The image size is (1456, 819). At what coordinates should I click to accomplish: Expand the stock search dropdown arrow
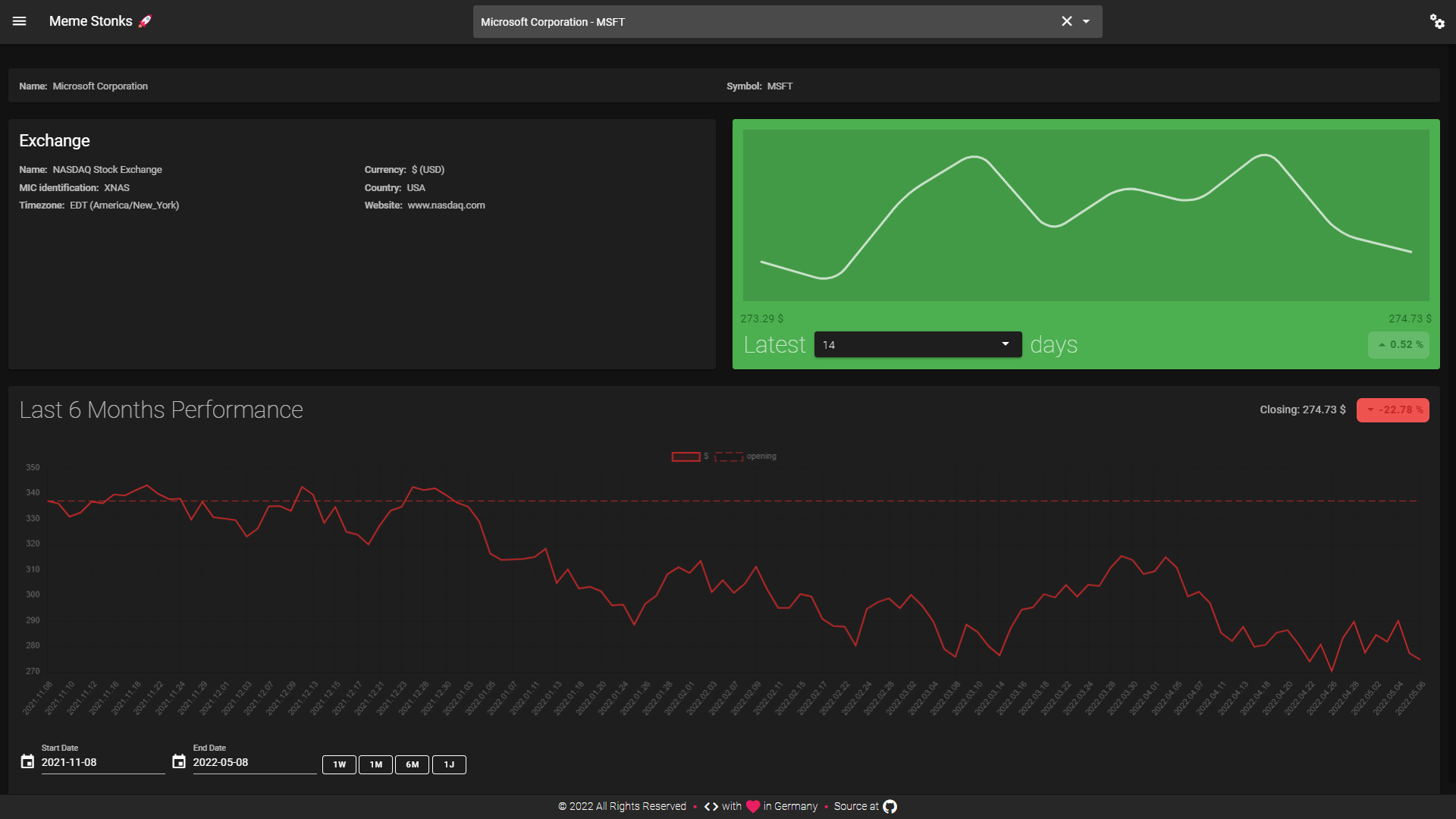[1086, 21]
